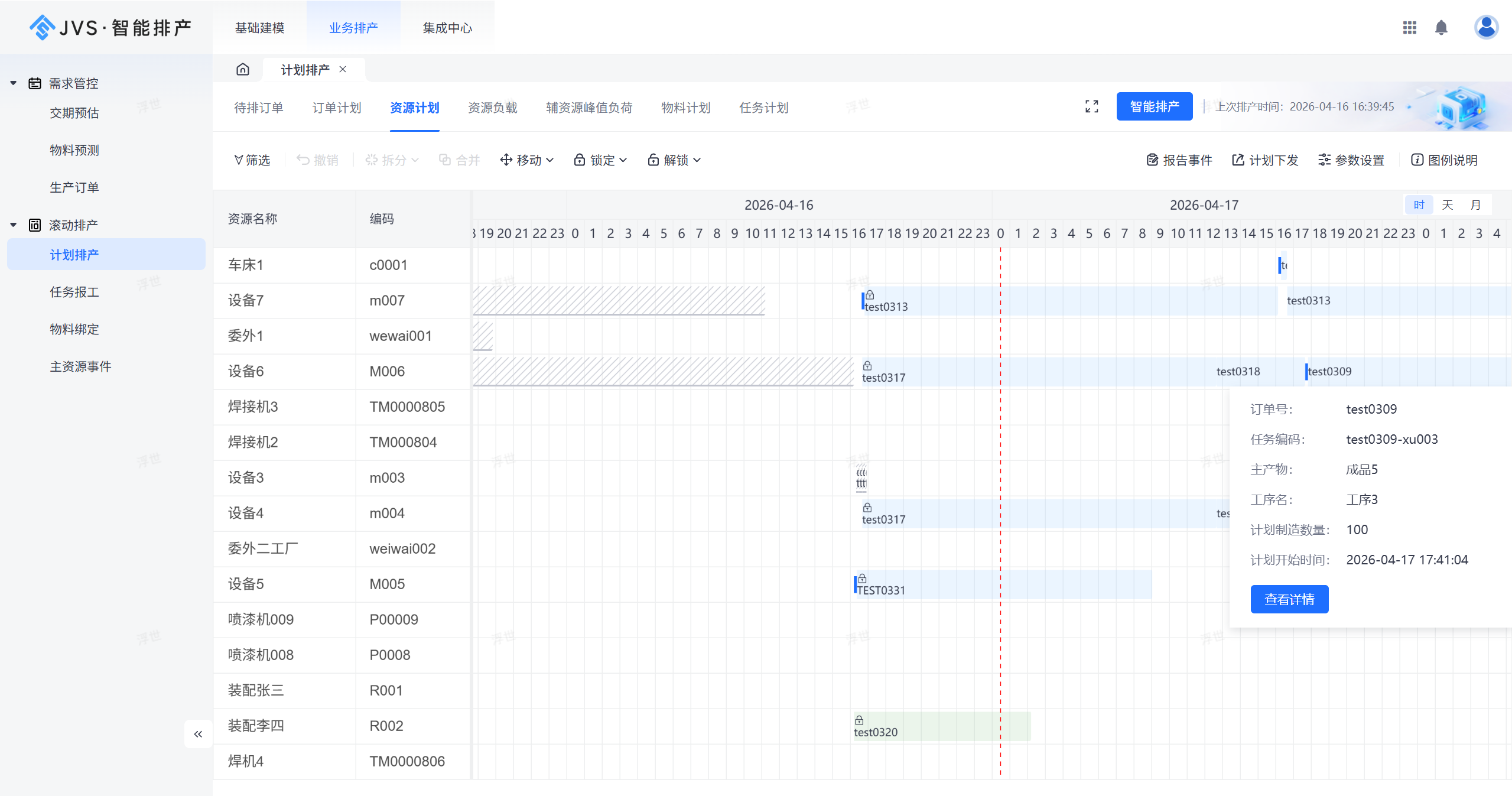Screen dimensions: 1512x796
Task: Open 图例说明 legend info
Action: click(1444, 160)
